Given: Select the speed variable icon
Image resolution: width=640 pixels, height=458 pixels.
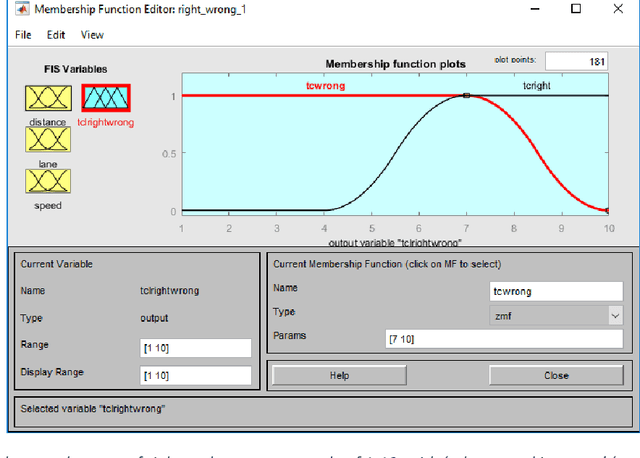Looking at the screenshot, I should pyautogui.click(x=46, y=181).
